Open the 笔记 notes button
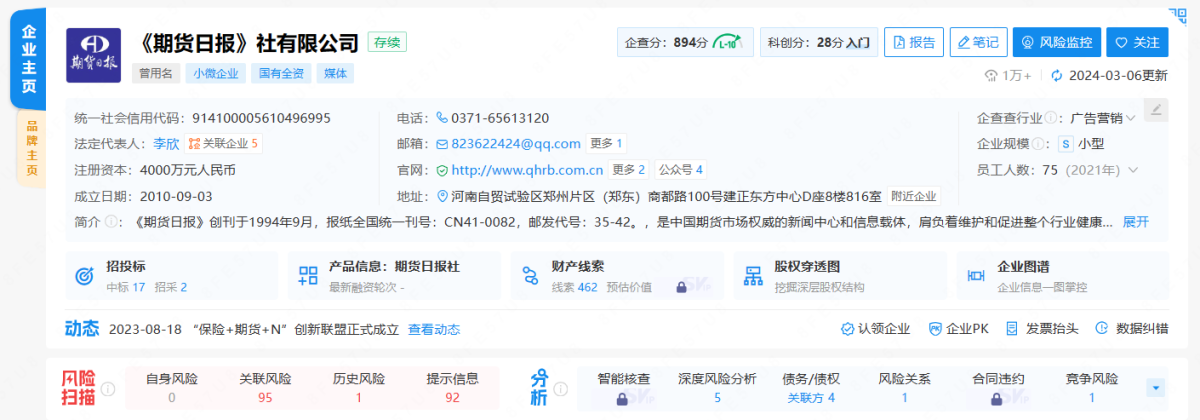The height and width of the screenshot is (420, 1200). [x=978, y=42]
